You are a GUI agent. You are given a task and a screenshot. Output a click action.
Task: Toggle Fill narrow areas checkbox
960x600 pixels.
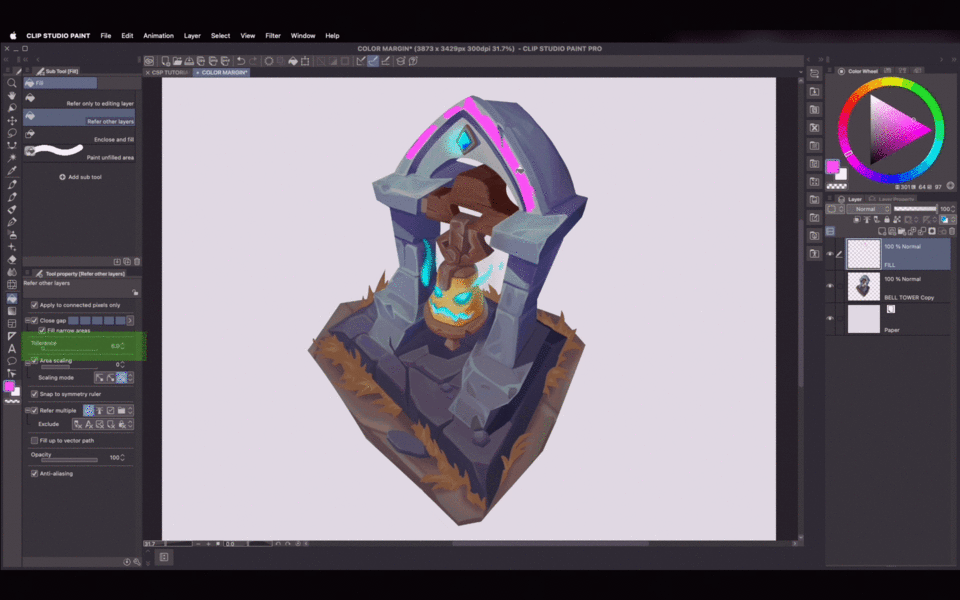pos(42,331)
